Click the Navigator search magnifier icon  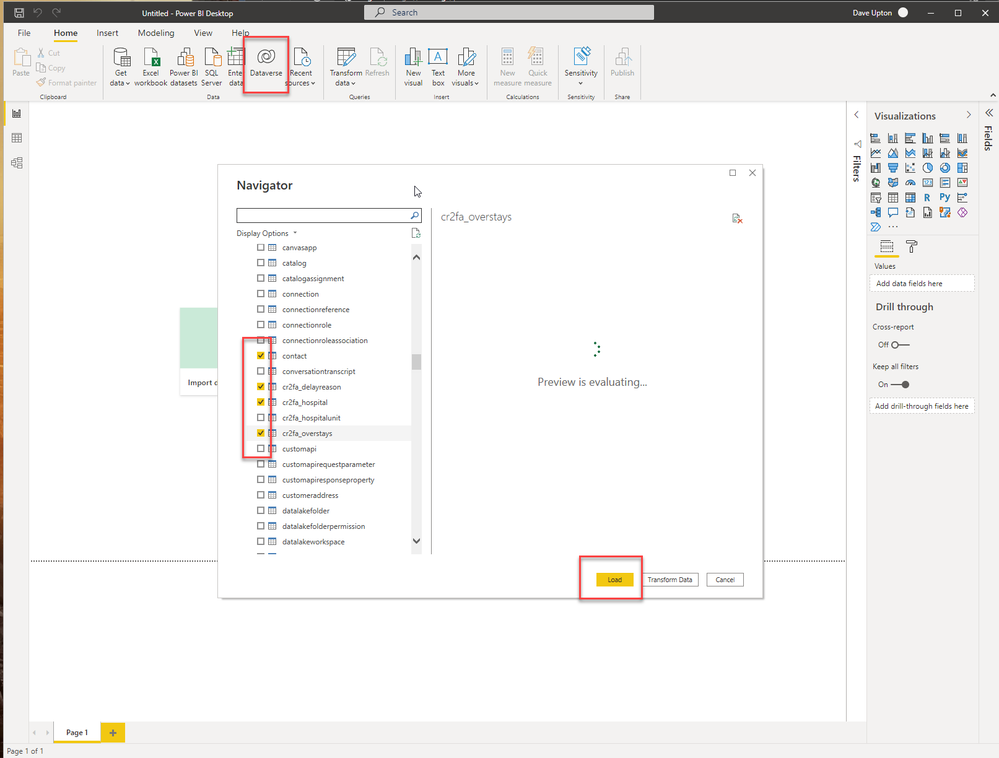[x=414, y=215]
